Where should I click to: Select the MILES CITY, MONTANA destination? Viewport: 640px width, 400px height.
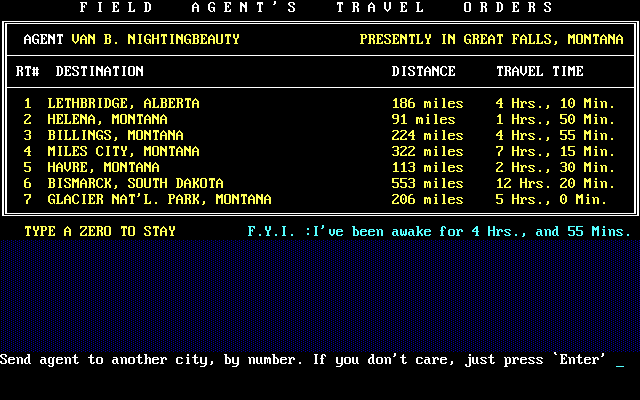coord(123,151)
